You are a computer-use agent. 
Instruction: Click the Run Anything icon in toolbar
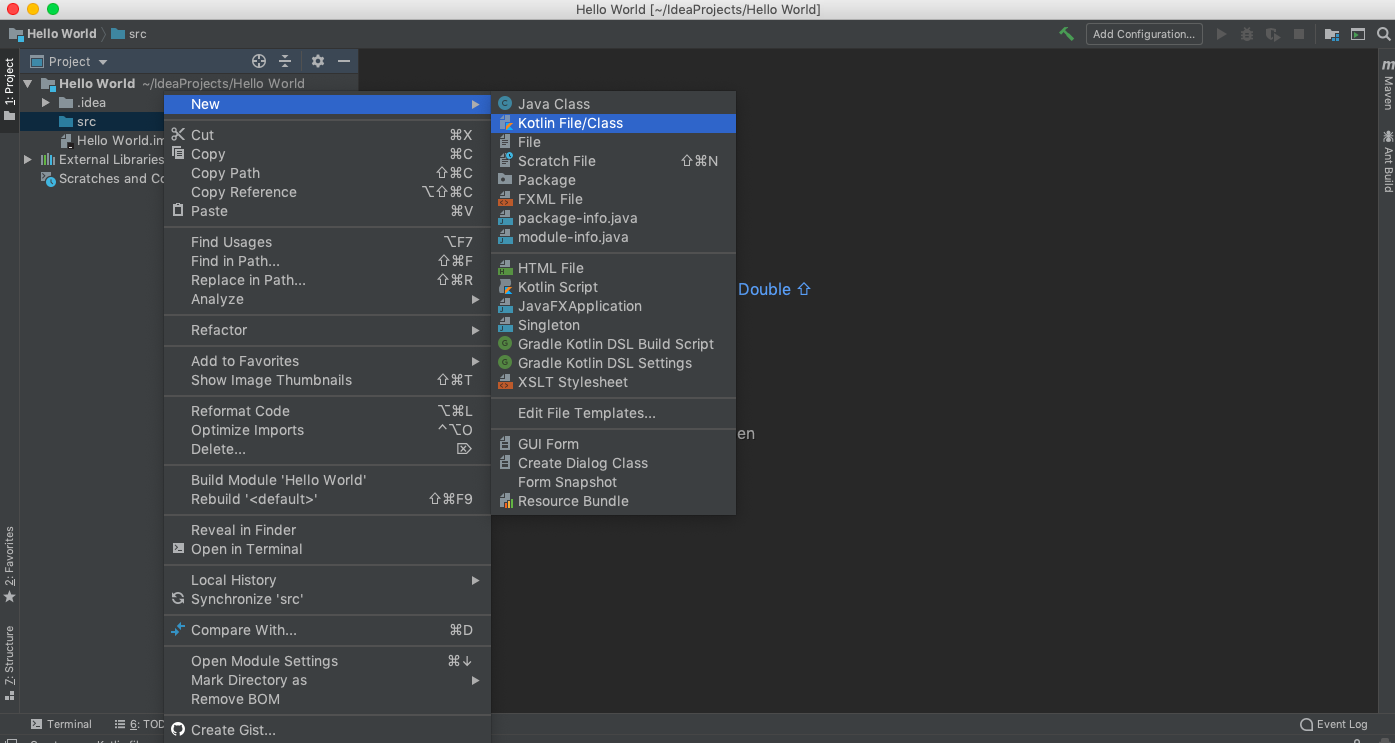click(x=1358, y=34)
